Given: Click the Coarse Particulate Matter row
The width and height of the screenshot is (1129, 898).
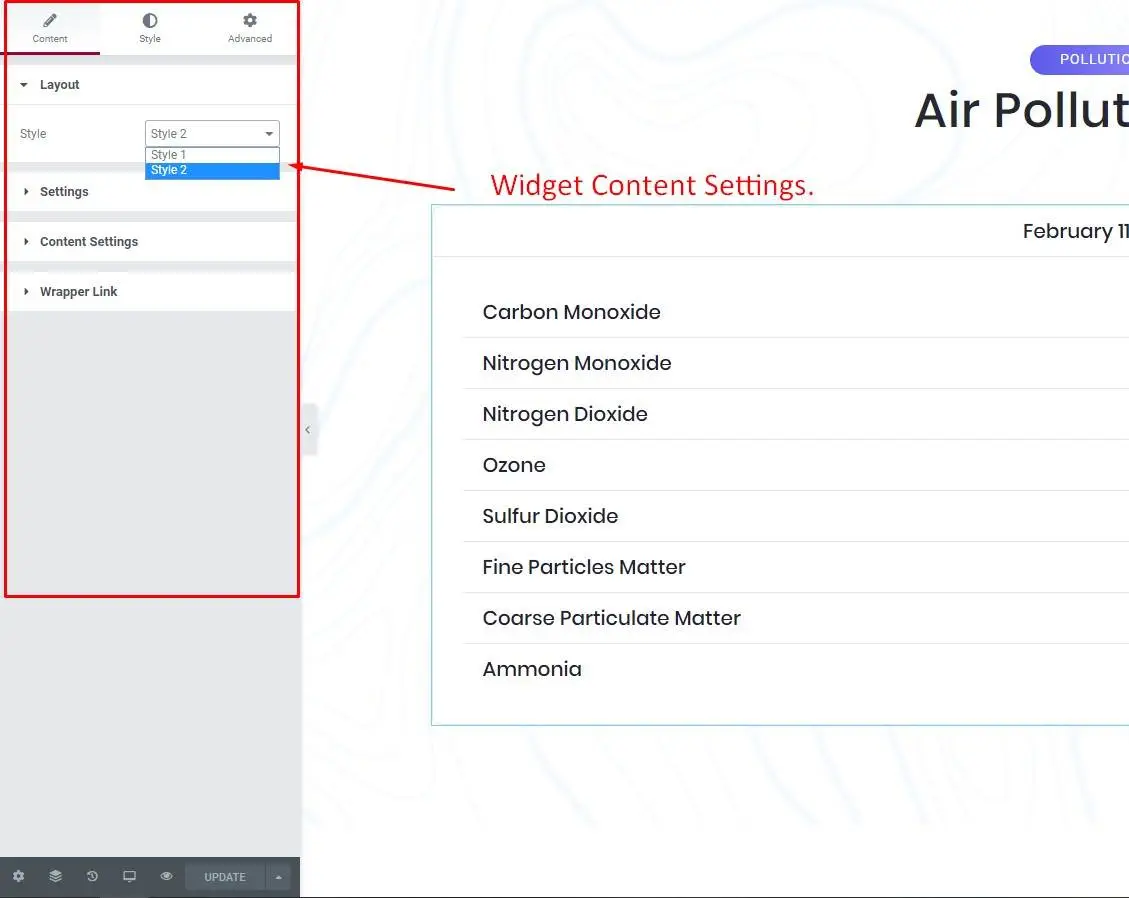Looking at the screenshot, I should click(796, 619).
